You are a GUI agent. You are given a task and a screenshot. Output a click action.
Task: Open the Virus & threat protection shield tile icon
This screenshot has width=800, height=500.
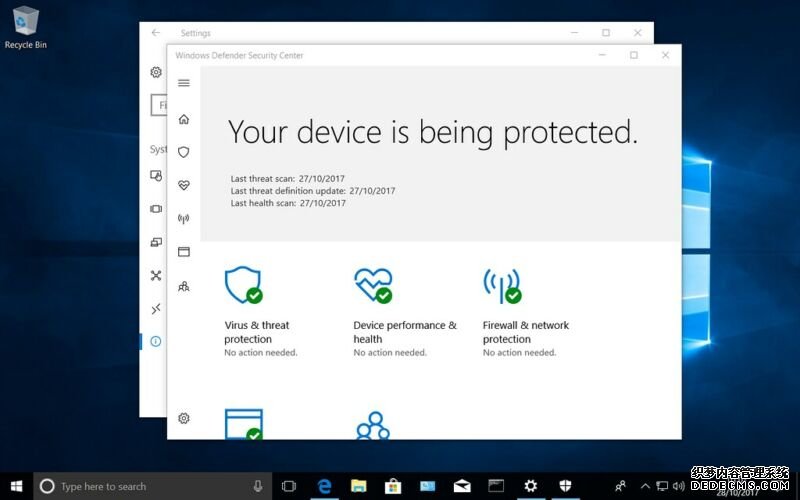(244, 285)
